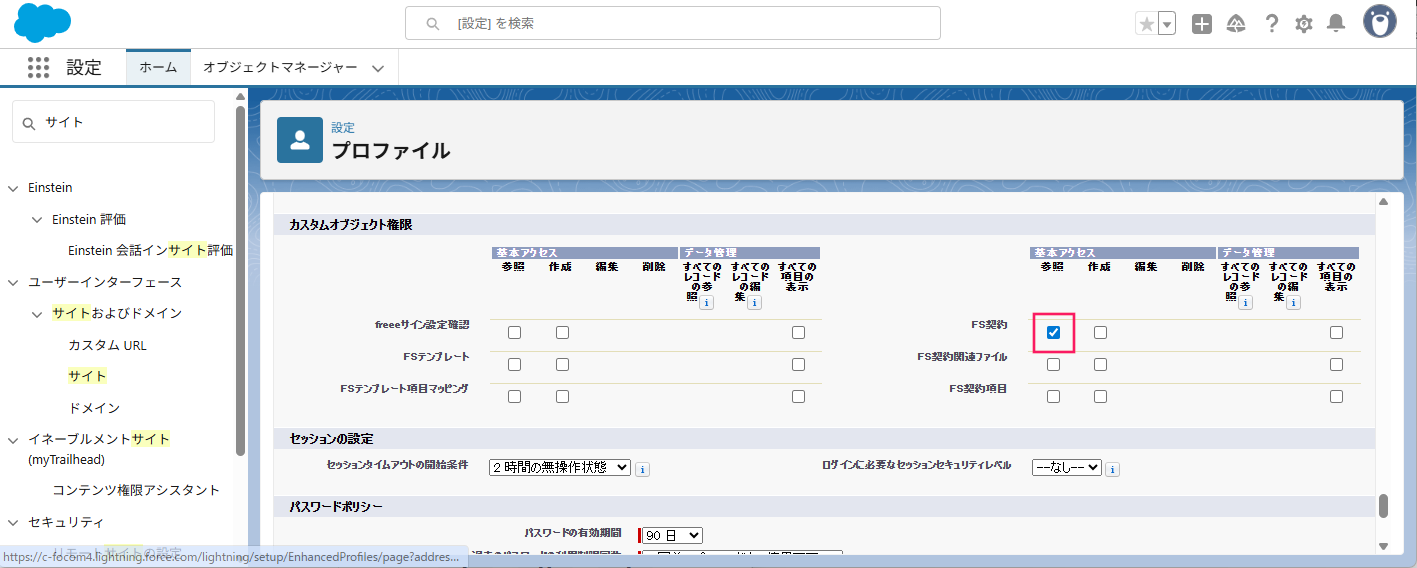
Task: Check すべての項目の表示 for FSテンプレート
Action: 798,365
